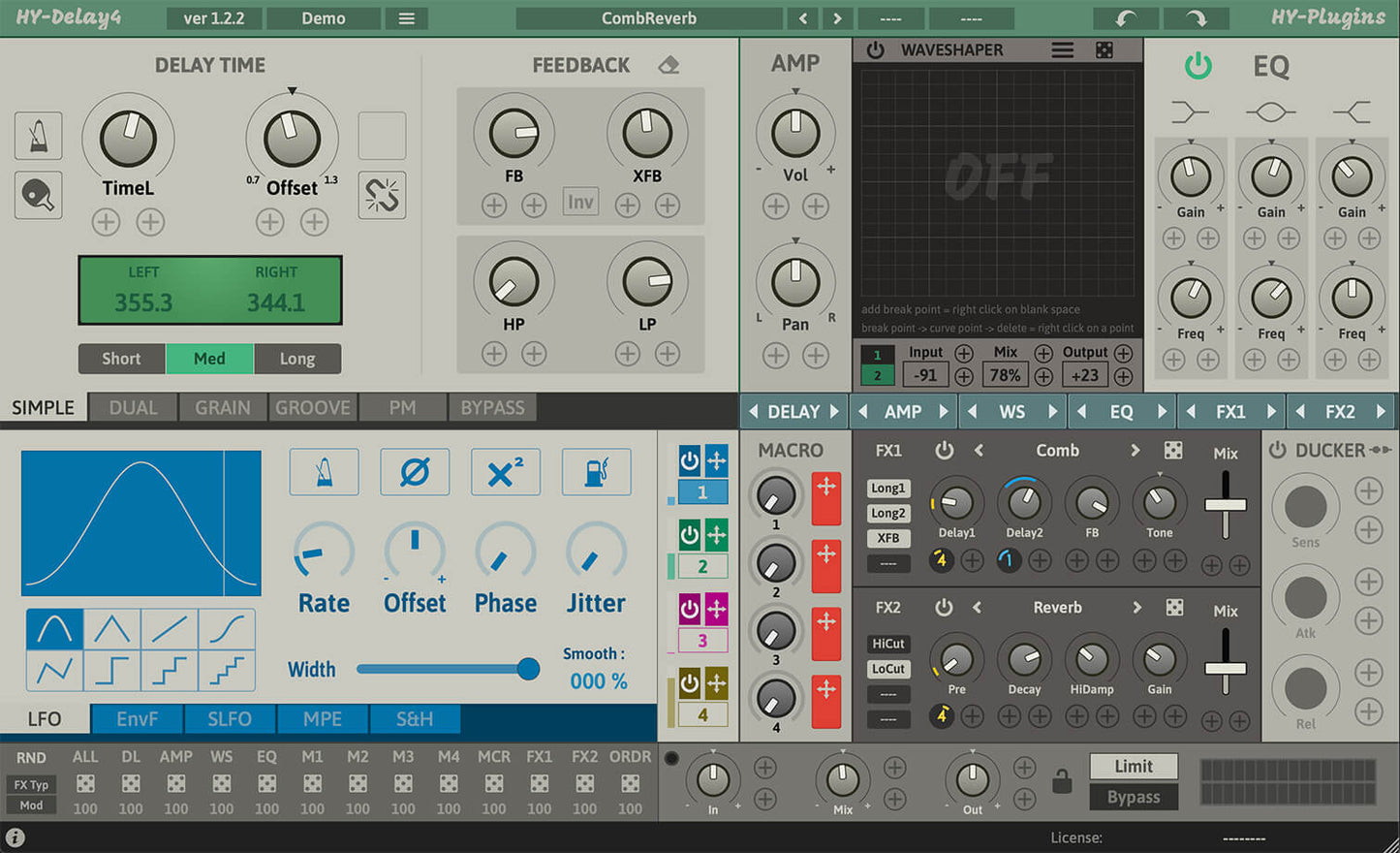Click the Long1 button in FX1
This screenshot has height=853, width=1400.
tap(888, 489)
